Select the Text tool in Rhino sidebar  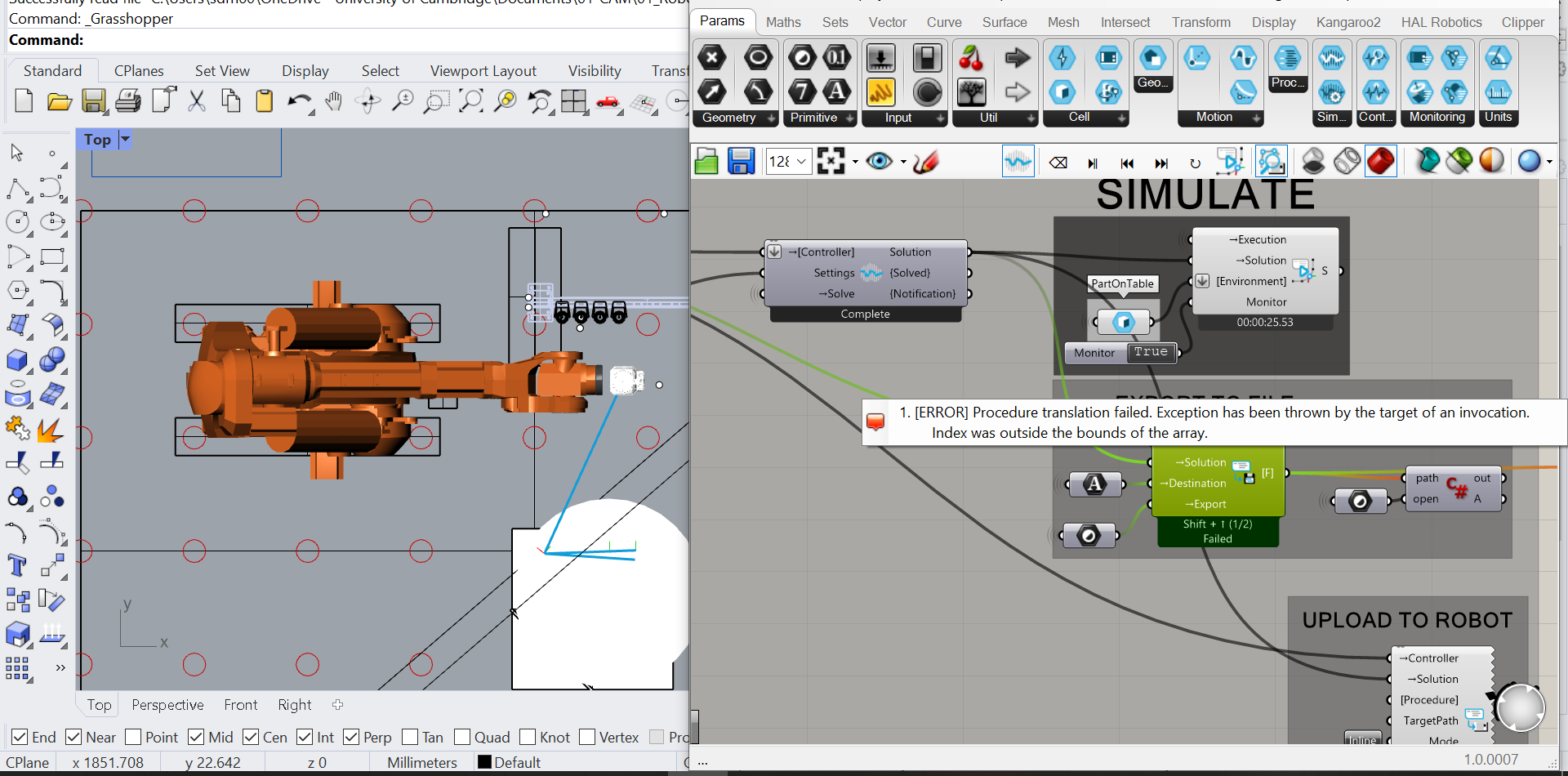point(16,565)
